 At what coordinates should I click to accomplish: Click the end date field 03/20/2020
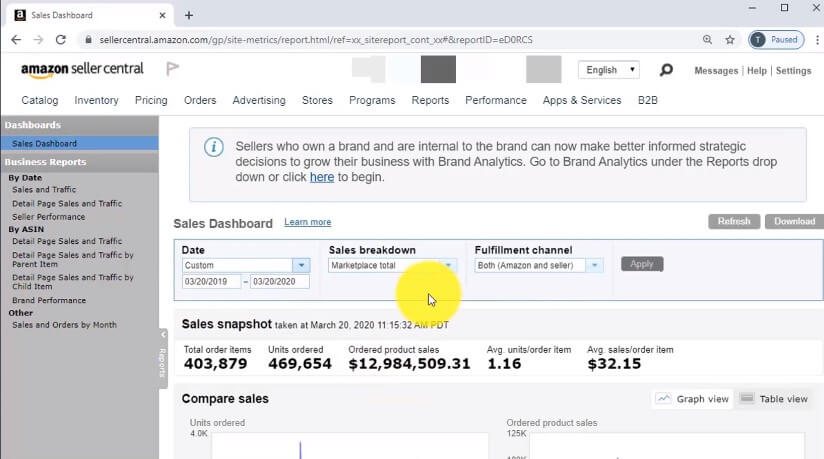click(280, 282)
